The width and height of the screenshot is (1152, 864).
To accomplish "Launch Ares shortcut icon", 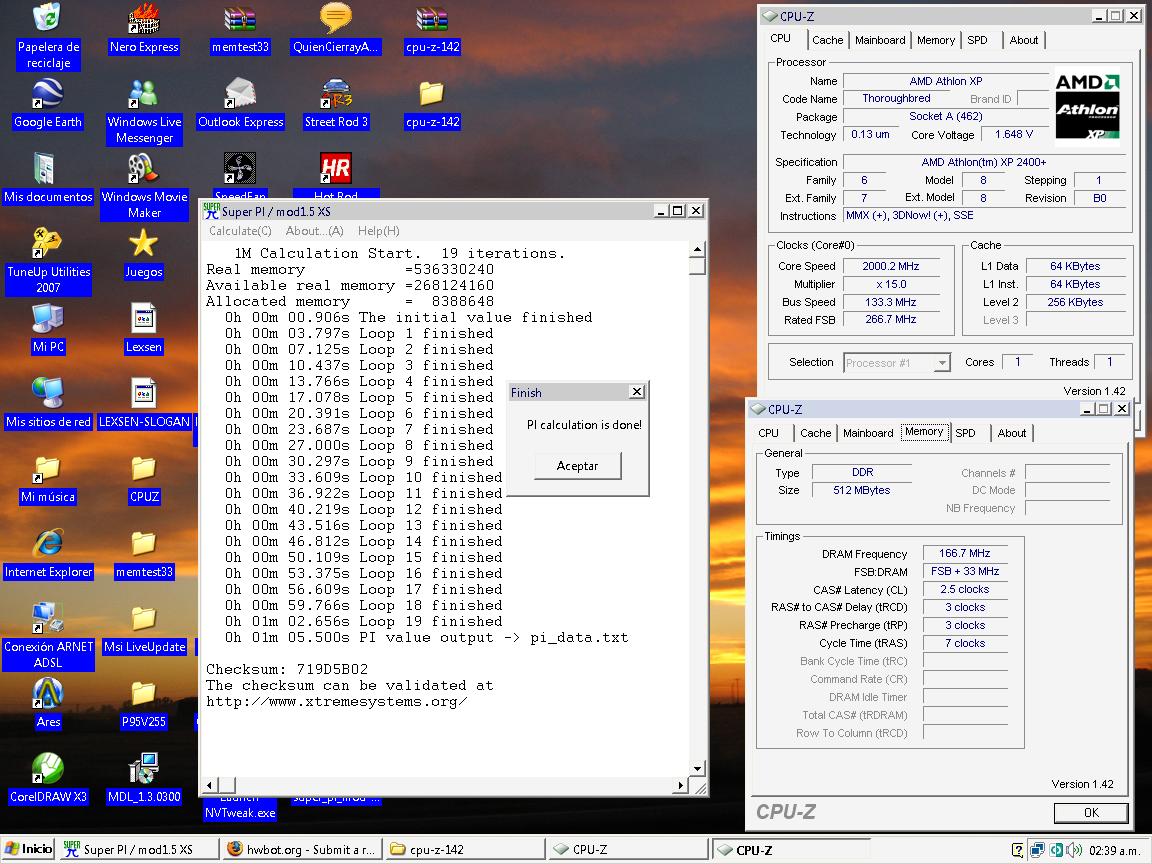I will (x=48, y=704).
